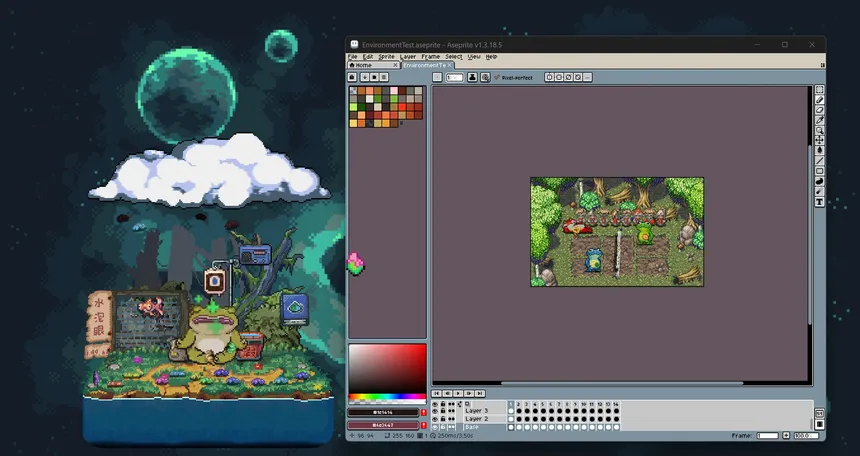Select the Eraser tool

point(819,110)
